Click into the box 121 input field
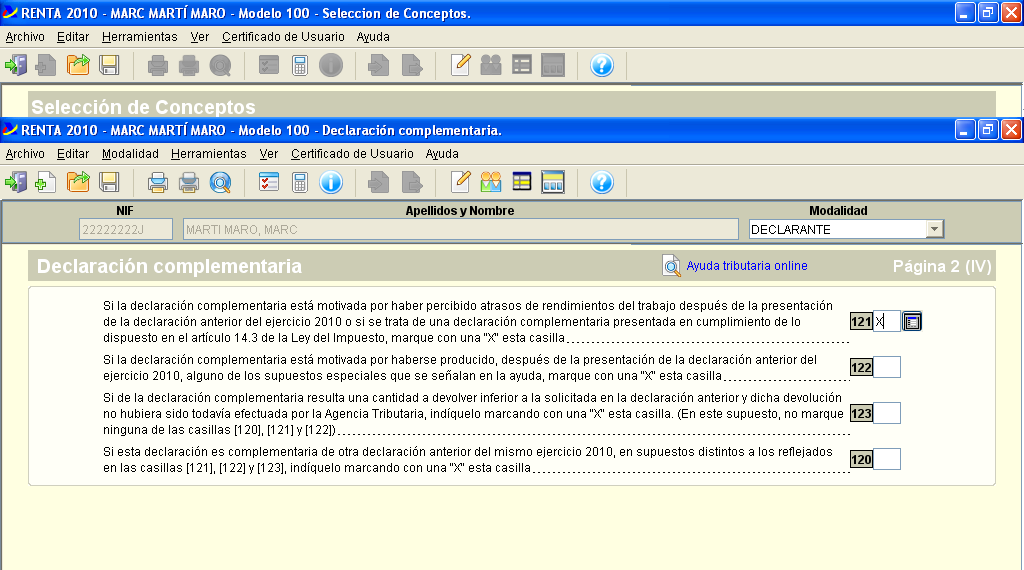 pyautogui.click(x=886, y=321)
